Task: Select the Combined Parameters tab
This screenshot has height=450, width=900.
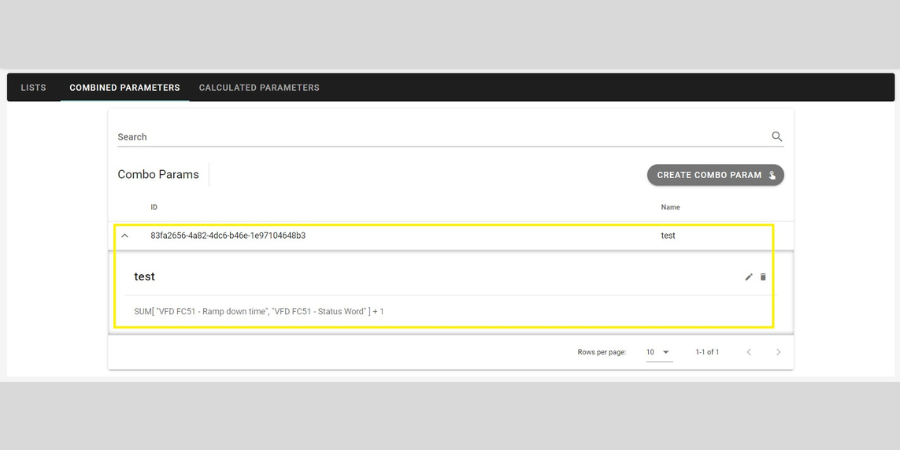Action: pos(125,88)
